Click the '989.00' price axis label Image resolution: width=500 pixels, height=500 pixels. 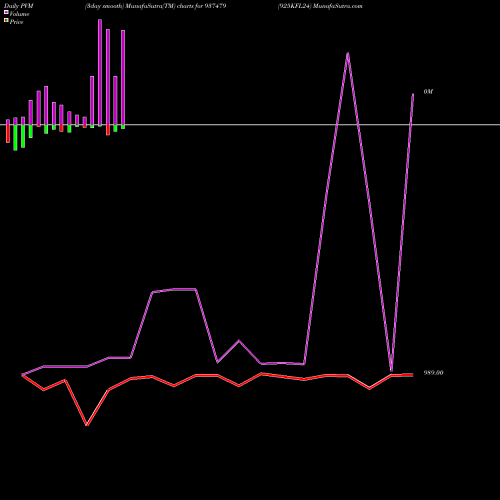click(433, 373)
